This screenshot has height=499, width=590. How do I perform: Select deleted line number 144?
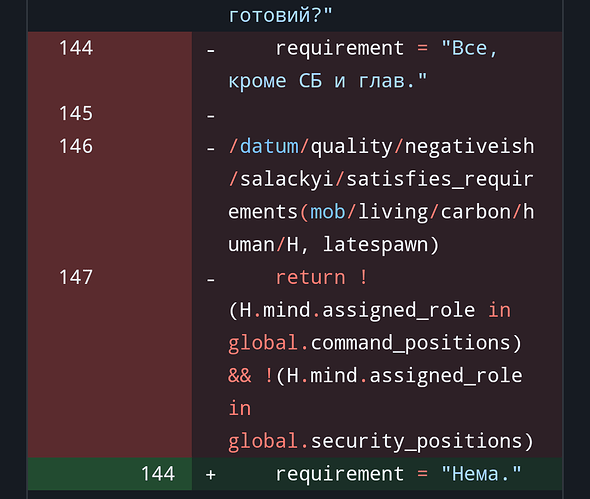pos(76,48)
